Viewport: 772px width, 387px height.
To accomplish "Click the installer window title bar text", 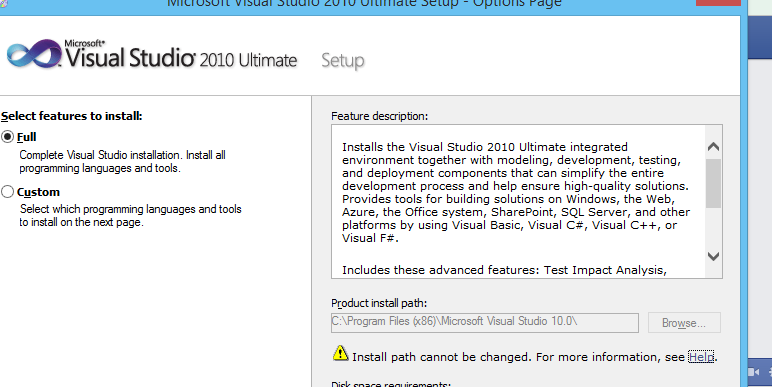I will [364, 3].
